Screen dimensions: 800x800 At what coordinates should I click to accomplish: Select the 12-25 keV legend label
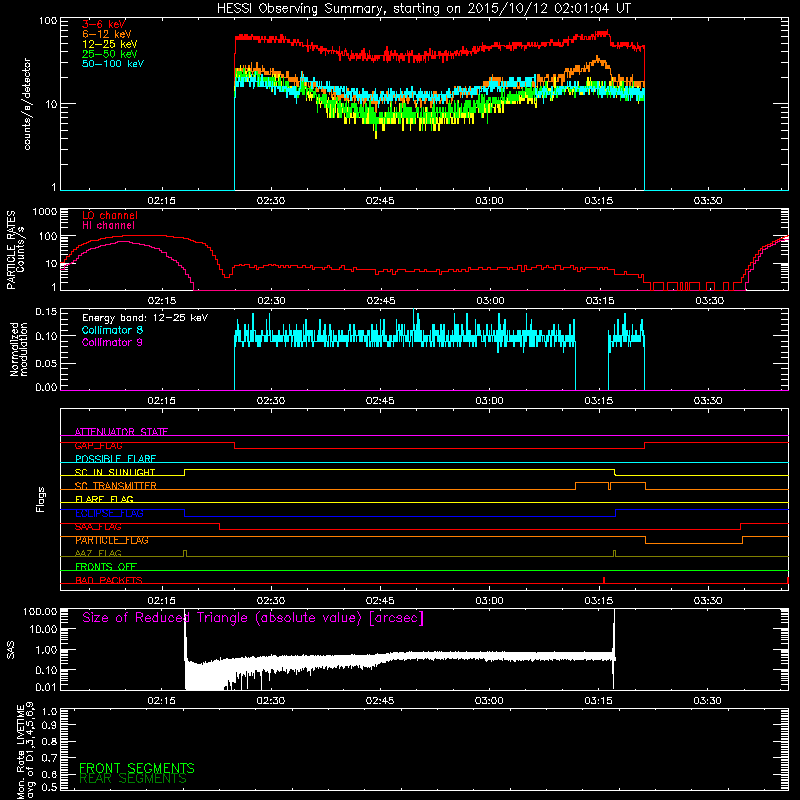110,44
